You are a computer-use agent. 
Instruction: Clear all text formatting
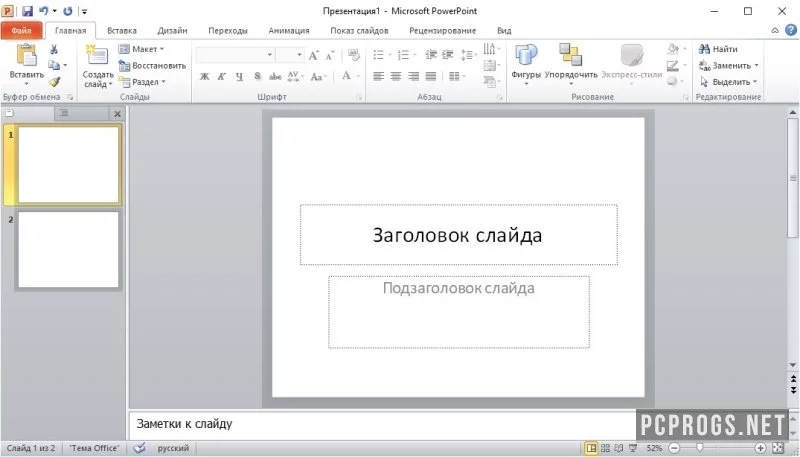coord(354,55)
